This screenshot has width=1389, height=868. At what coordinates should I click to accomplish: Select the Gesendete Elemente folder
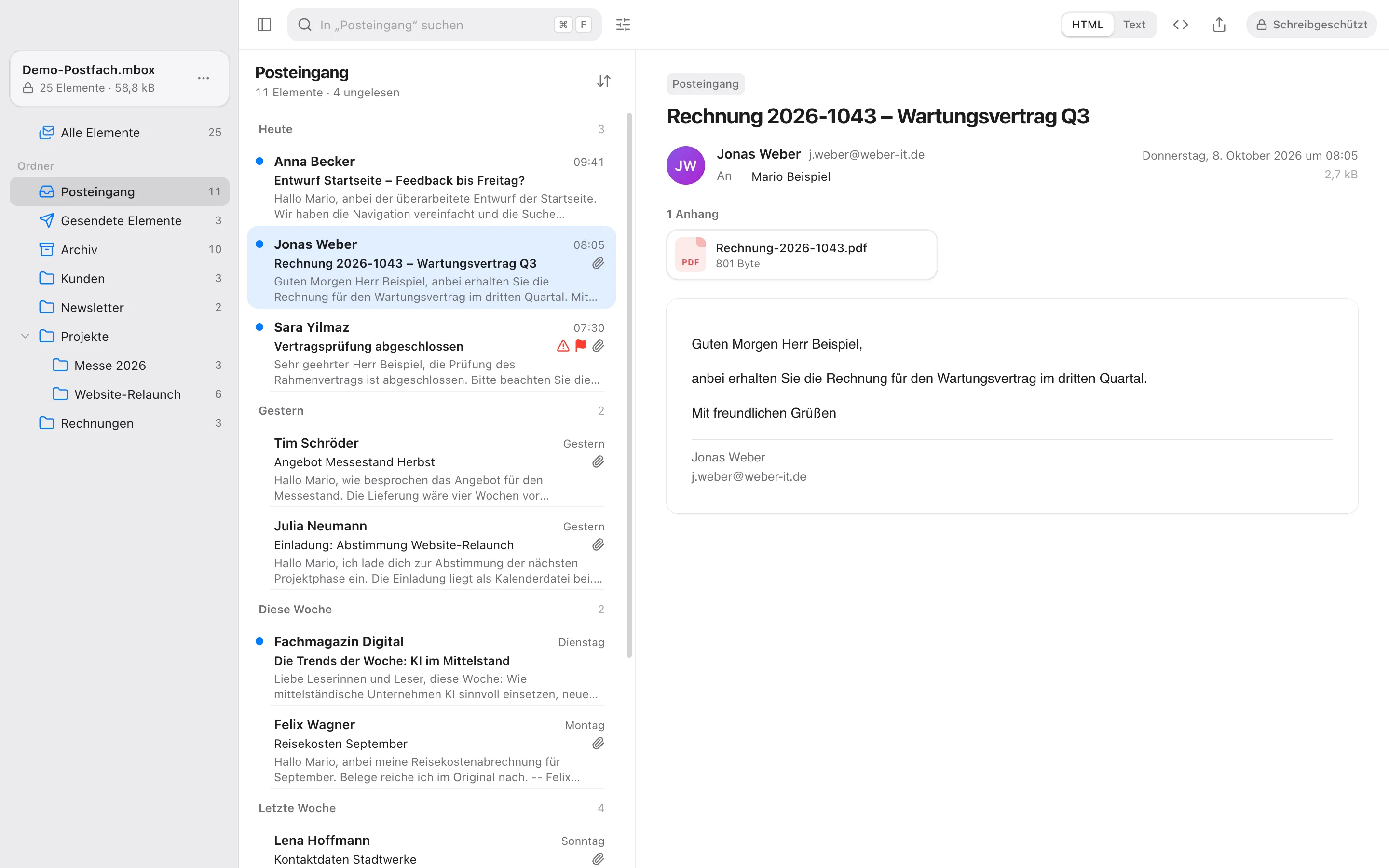click(x=120, y=220)
